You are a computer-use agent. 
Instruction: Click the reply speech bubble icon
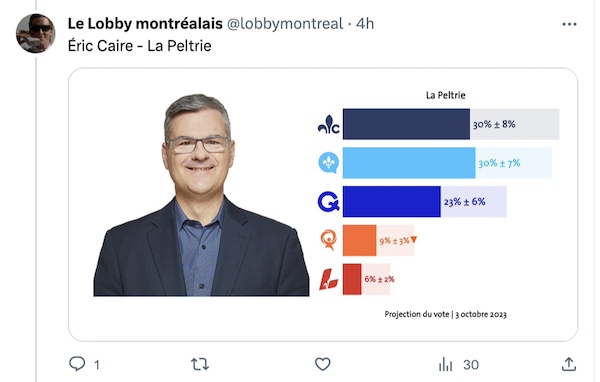tap(77, 364)
